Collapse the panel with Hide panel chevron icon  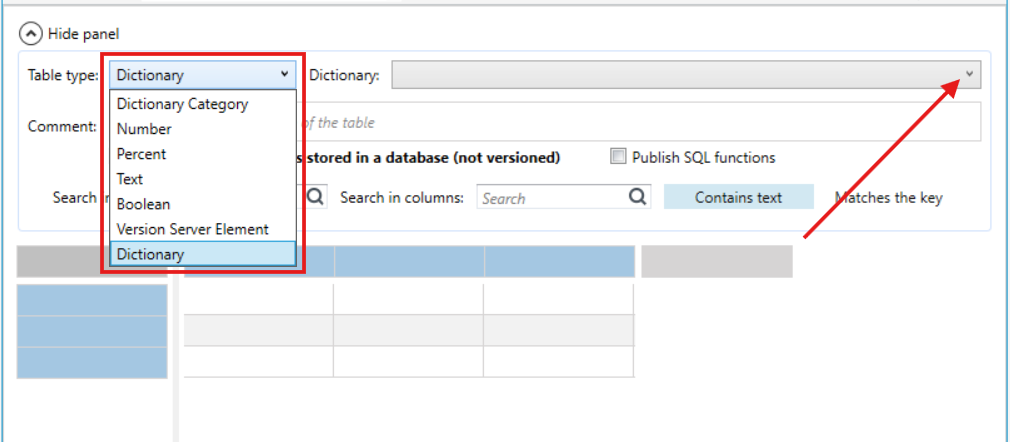point(32,34)
